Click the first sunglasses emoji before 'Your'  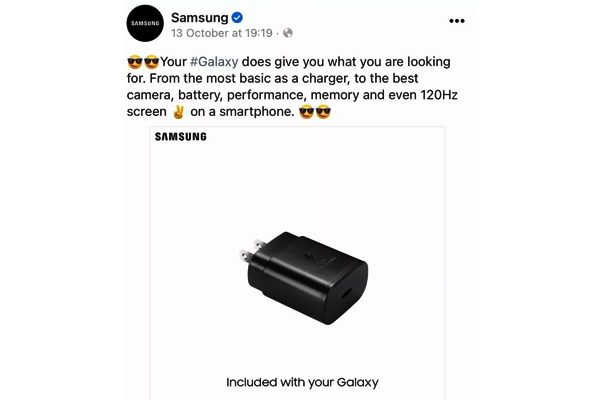[x=135, y=62]
